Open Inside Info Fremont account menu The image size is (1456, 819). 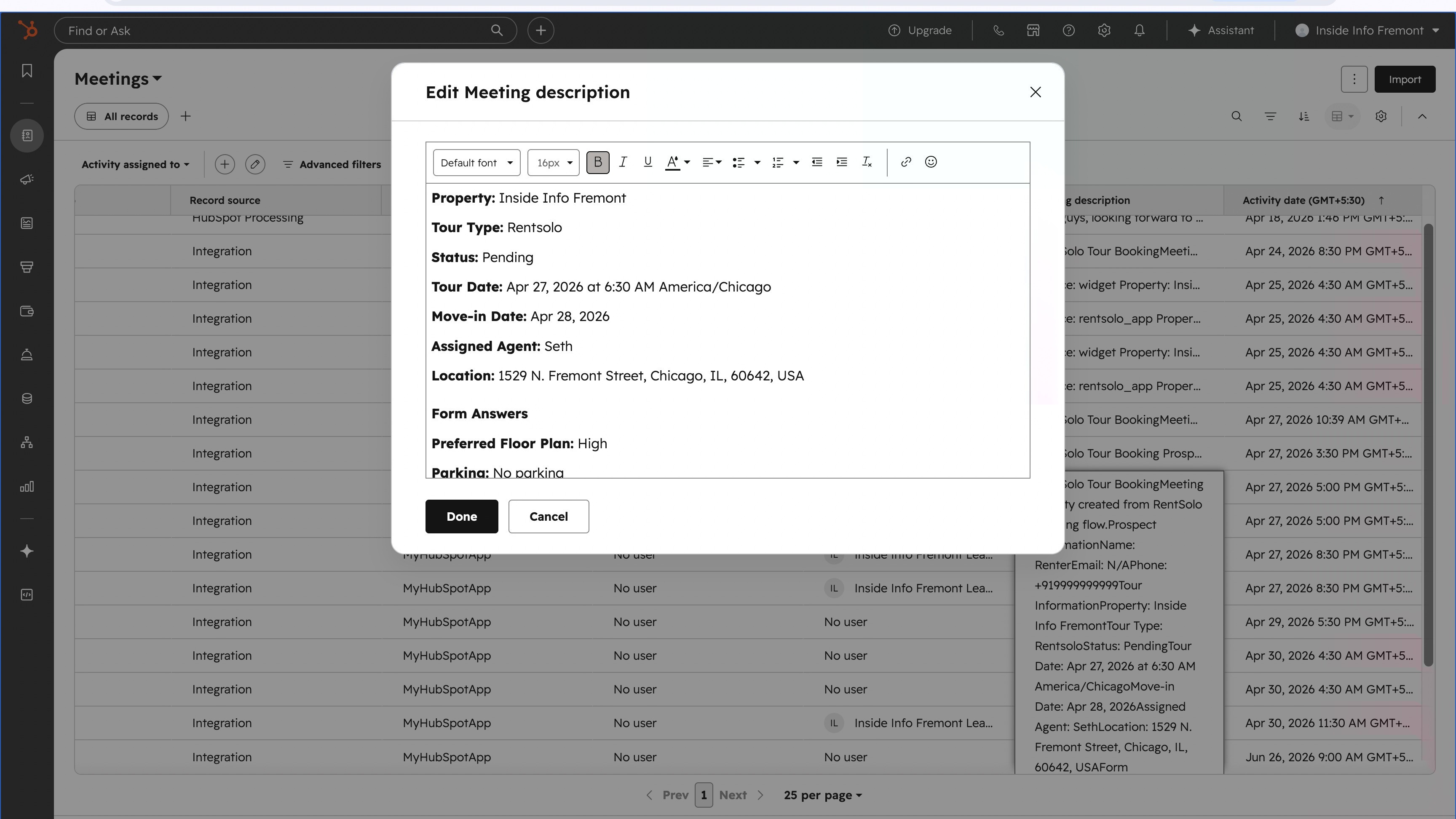(1367, 30)
